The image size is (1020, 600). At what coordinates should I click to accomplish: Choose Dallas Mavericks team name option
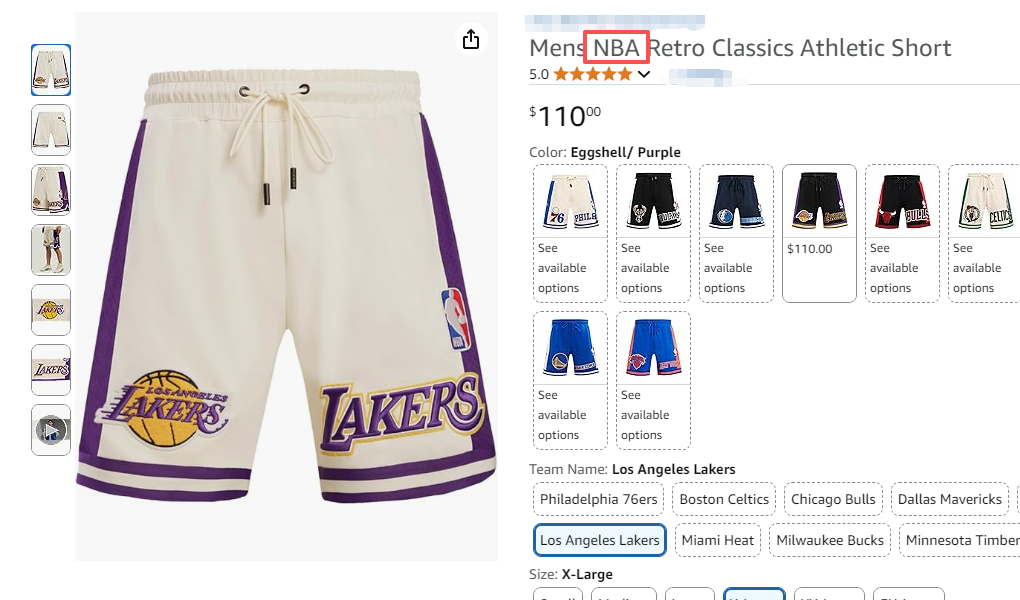tap(949, 499)
